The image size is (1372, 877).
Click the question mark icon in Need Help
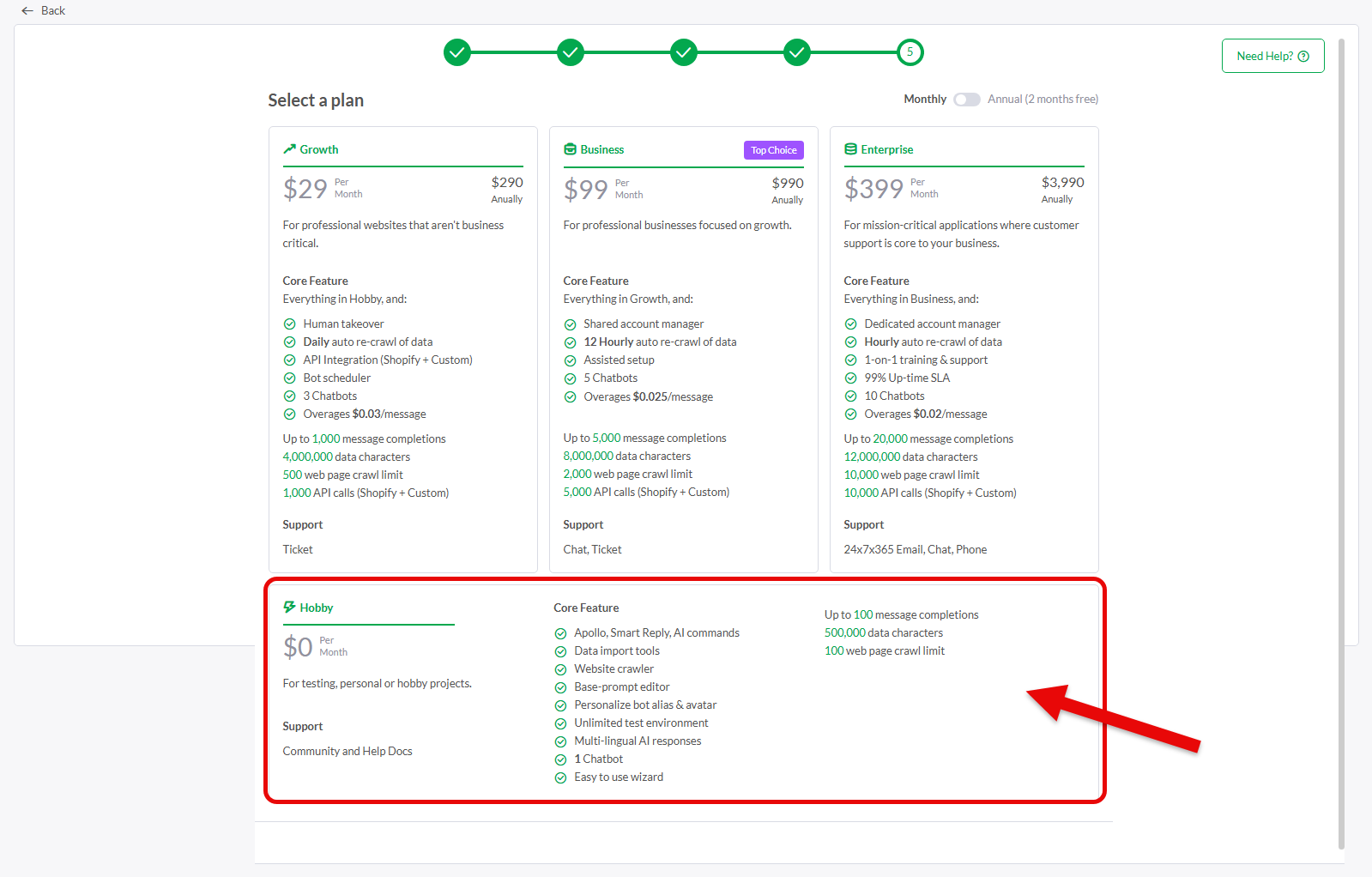[x=1303, y=57]
